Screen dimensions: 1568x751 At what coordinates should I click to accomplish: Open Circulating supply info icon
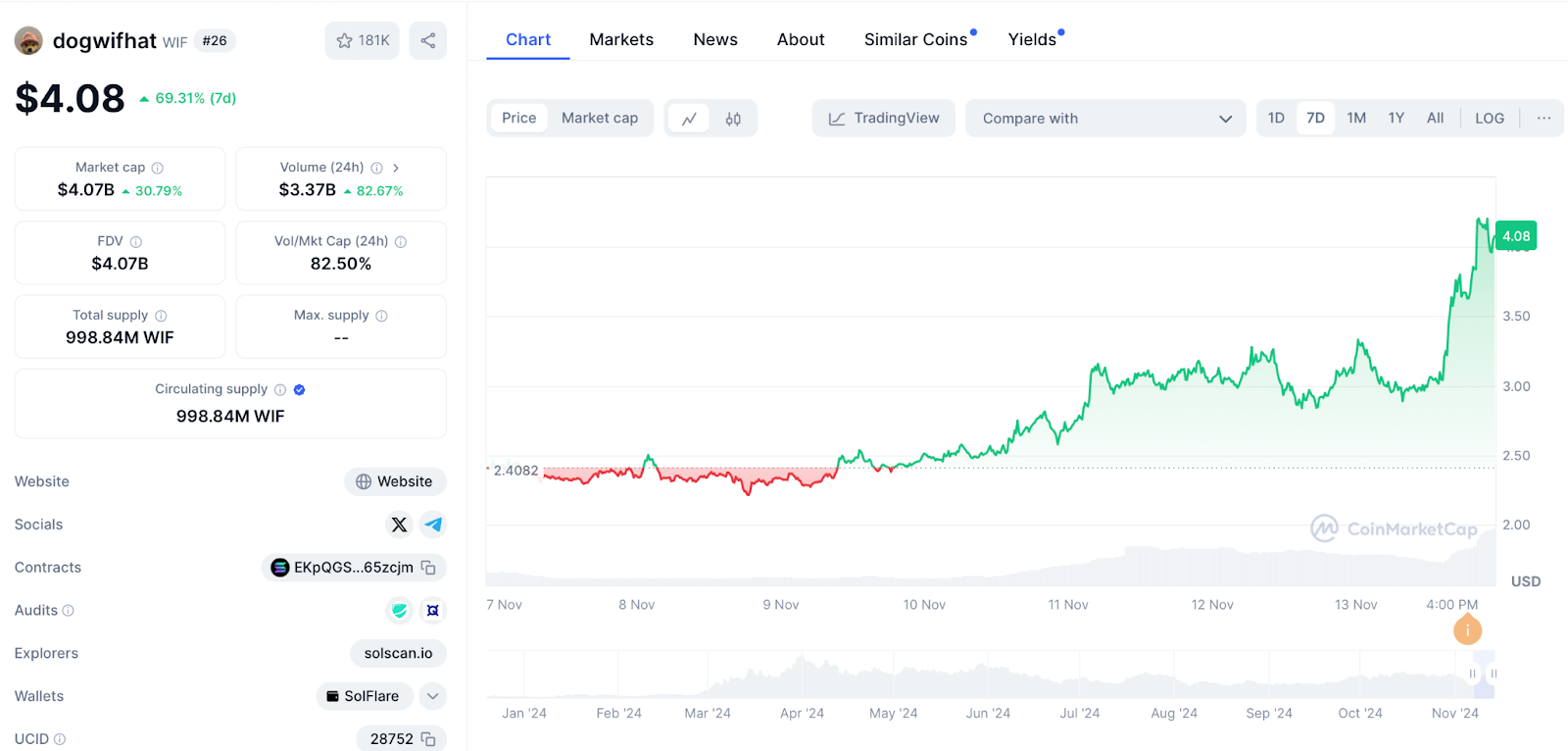pos(280,389)
